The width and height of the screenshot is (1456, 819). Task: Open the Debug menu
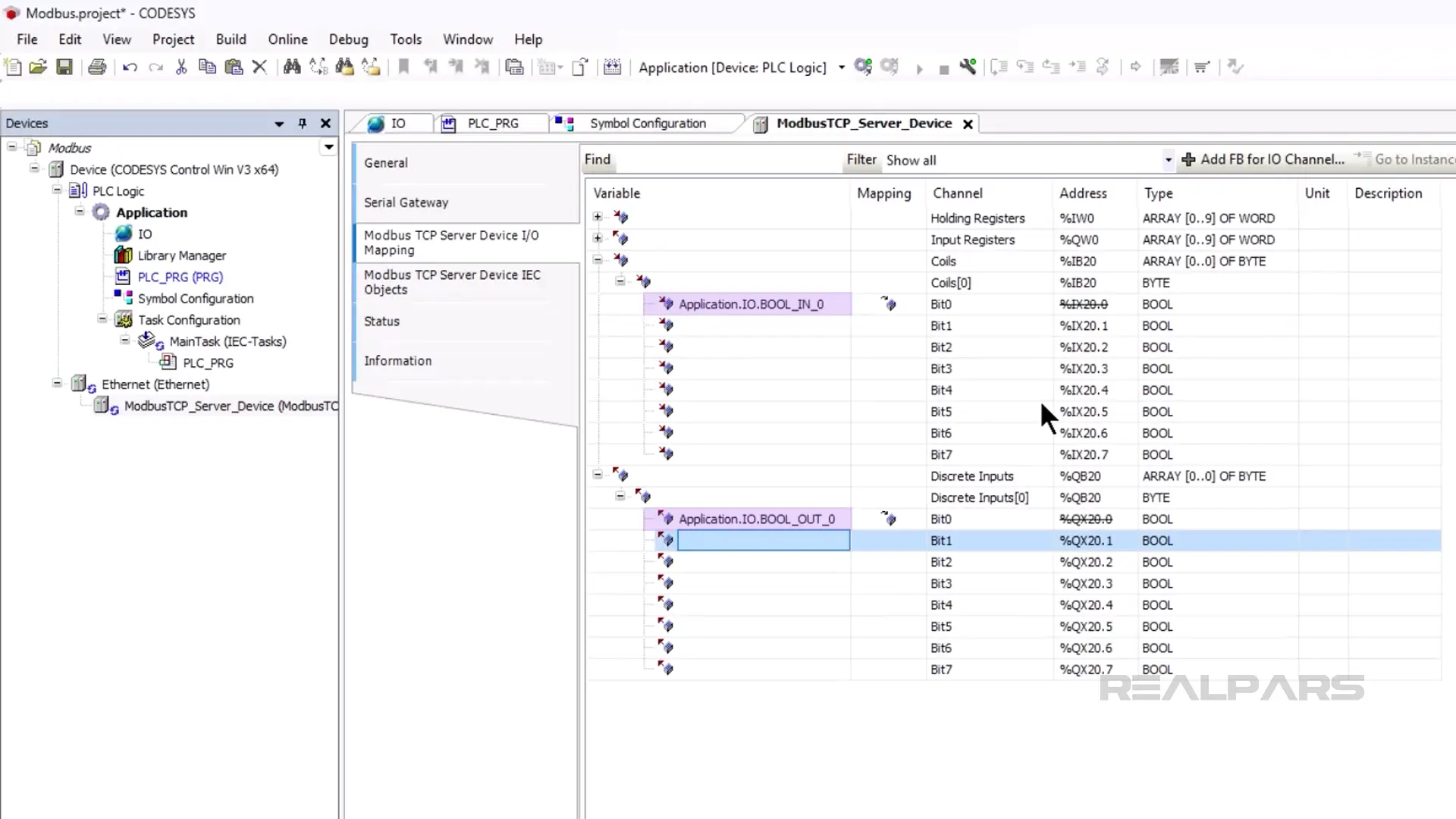tap(348, 39)
